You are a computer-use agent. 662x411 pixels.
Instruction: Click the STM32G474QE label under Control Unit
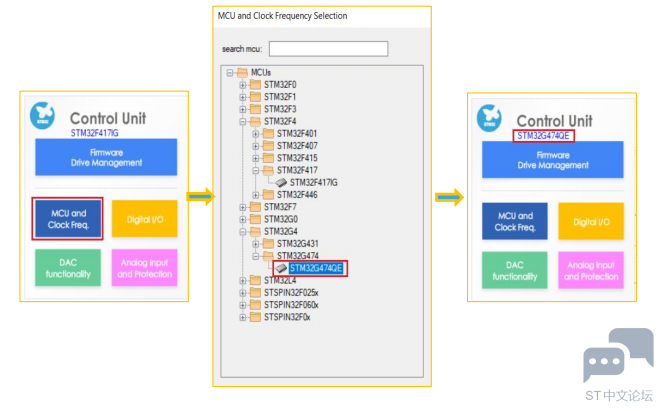tap(543, 136)
